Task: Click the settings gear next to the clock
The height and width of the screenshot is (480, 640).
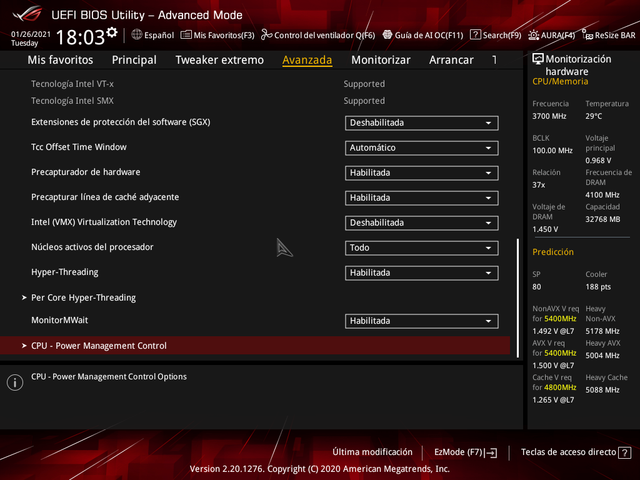Action: [112, 32]
